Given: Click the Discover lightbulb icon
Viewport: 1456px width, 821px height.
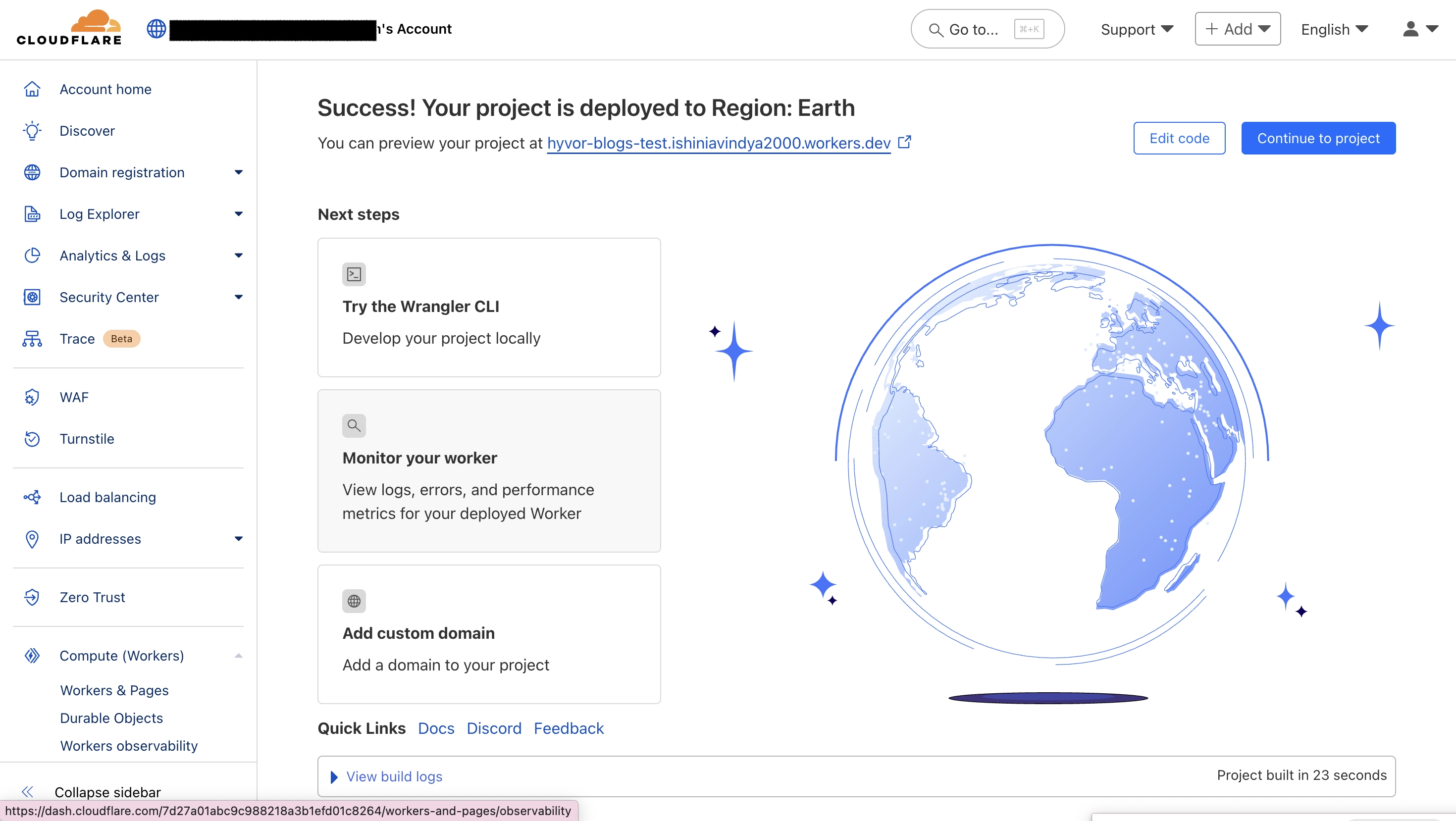Looking at the screenshot, I should click(x=32, y=131).
